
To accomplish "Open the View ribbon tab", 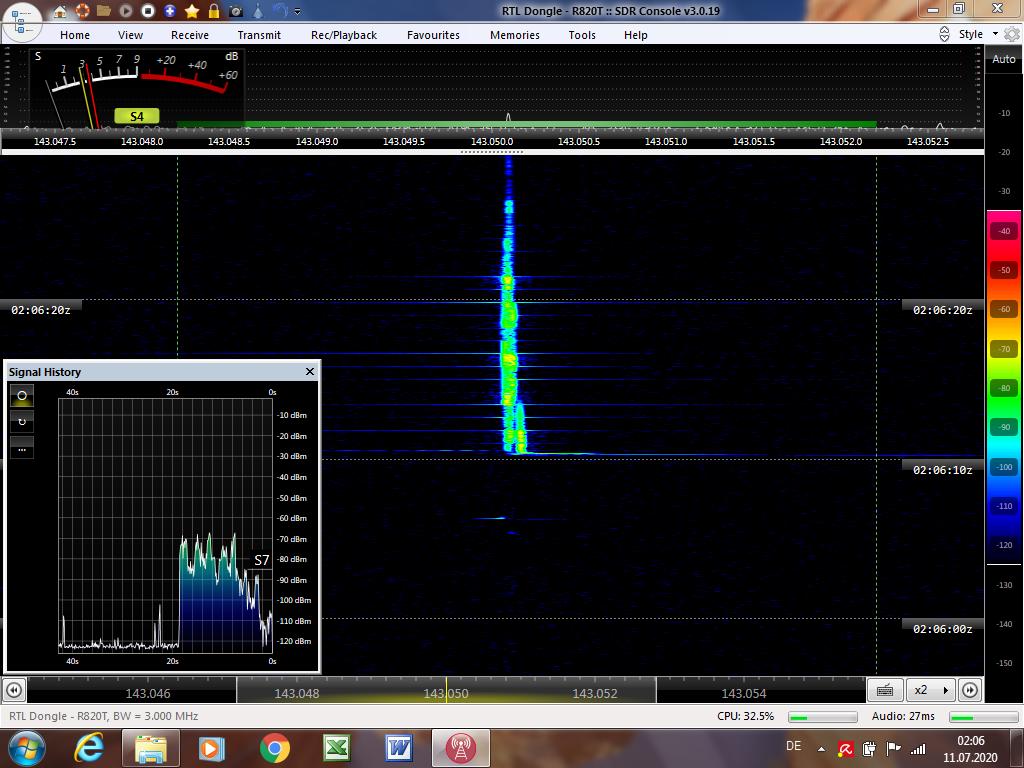I will 131,35.
